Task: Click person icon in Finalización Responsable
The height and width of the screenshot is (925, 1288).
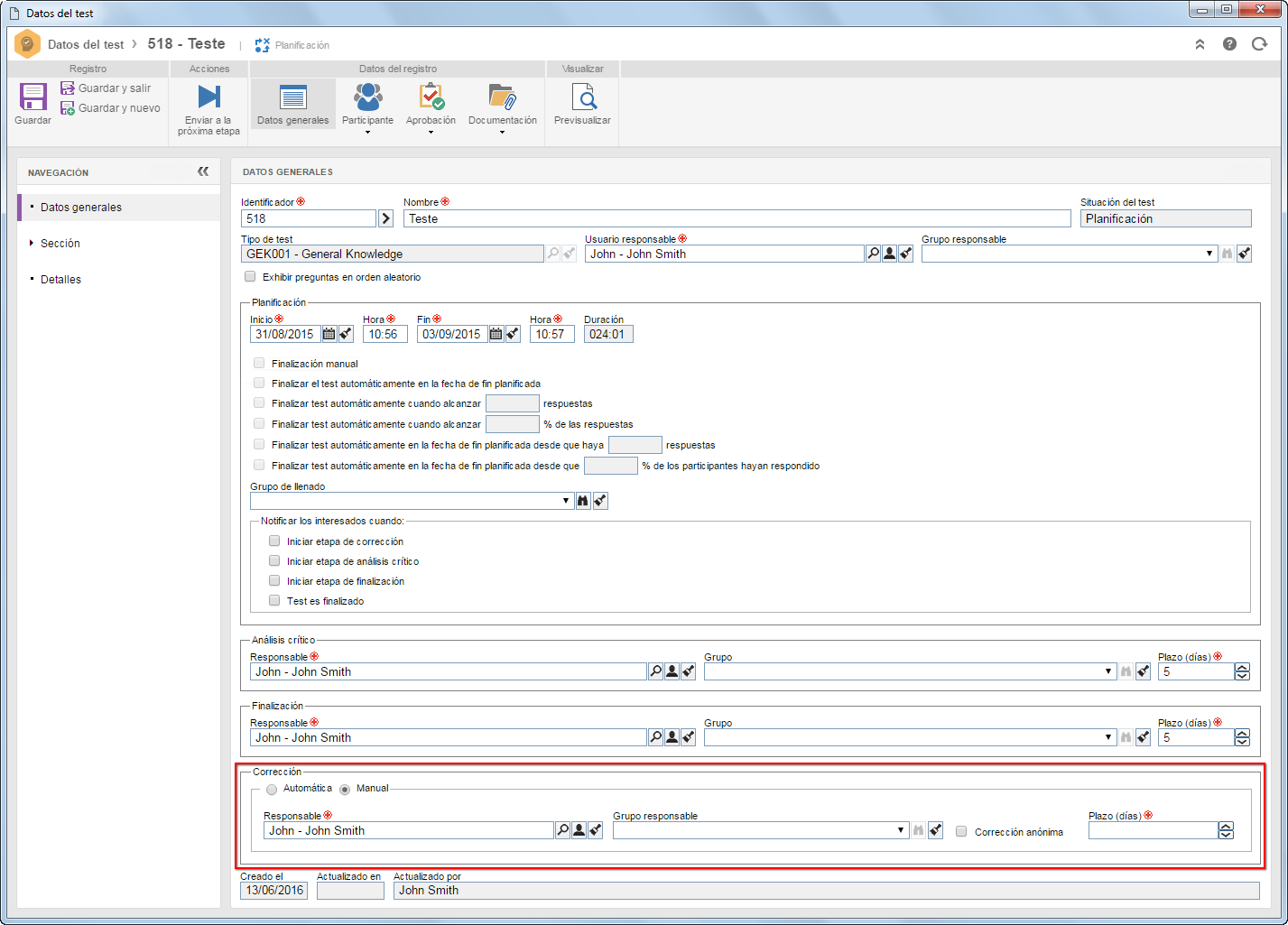Action: tap(672, 737)
